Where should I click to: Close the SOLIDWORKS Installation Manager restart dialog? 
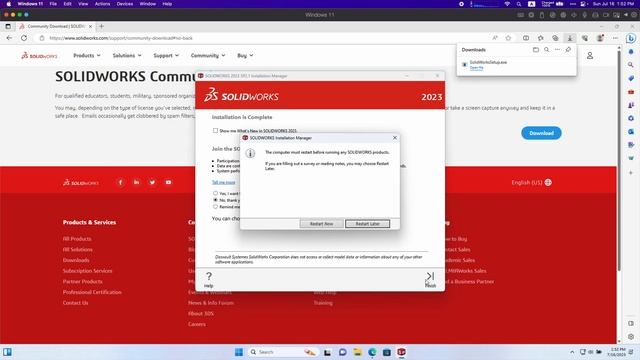[x=395, y=138]
